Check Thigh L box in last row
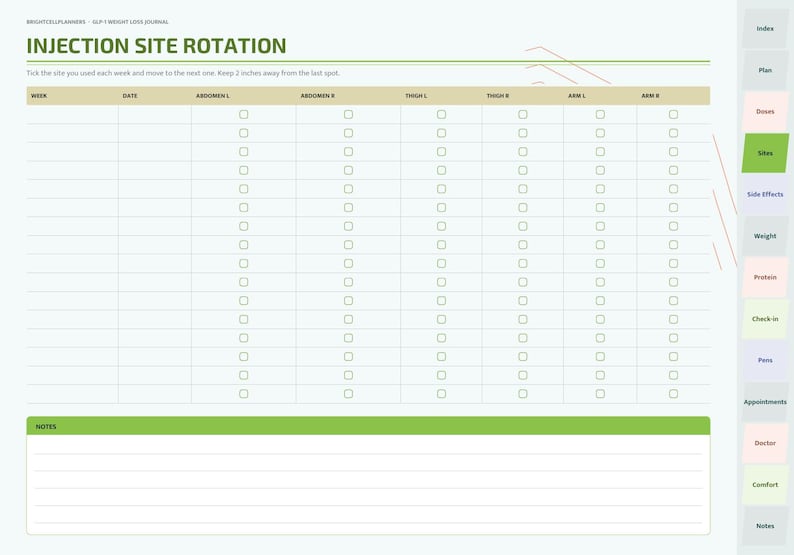The image size is (794, 555). (x=442, y=394)
